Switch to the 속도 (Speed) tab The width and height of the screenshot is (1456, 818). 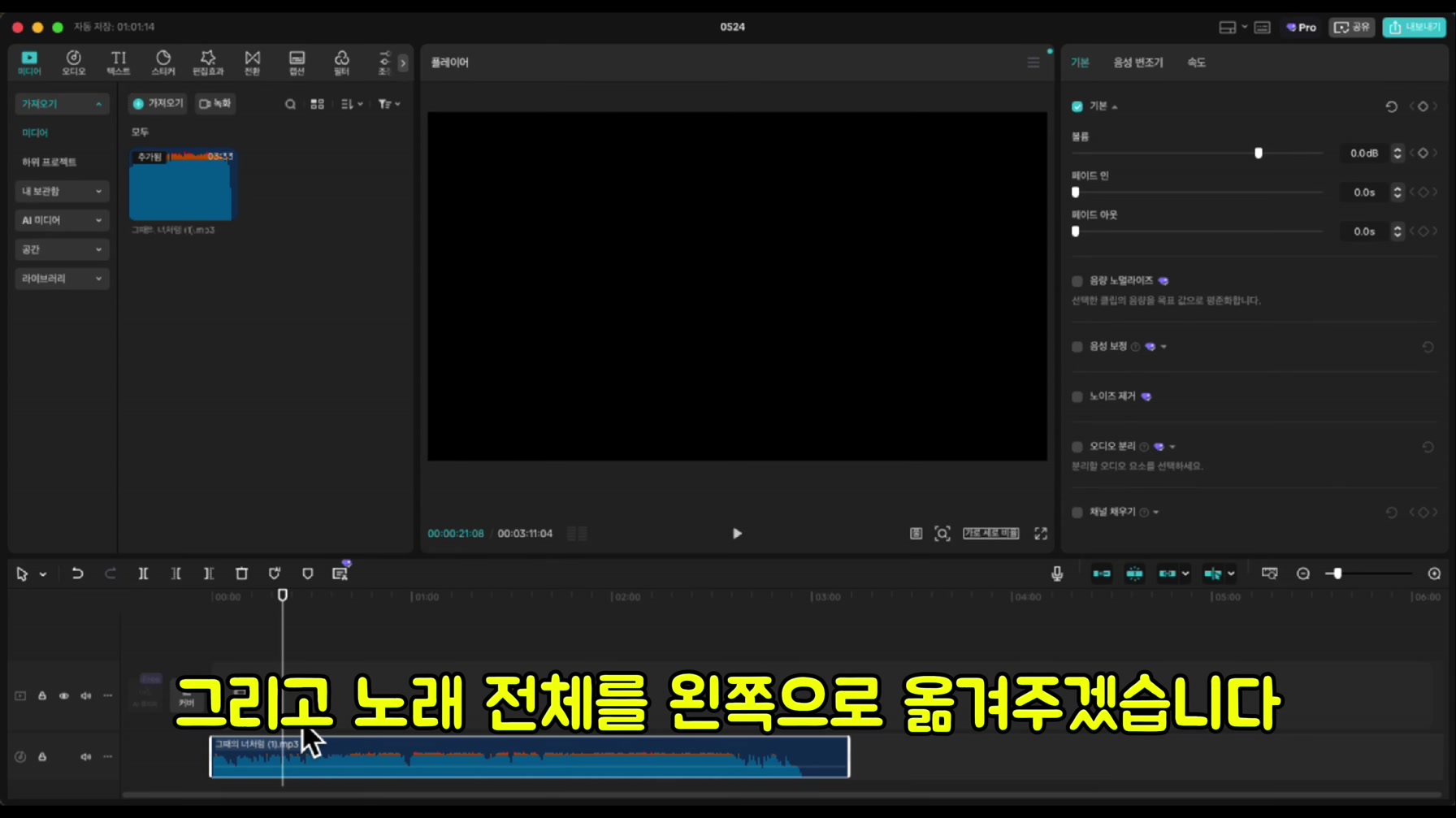click(1196, 63)
